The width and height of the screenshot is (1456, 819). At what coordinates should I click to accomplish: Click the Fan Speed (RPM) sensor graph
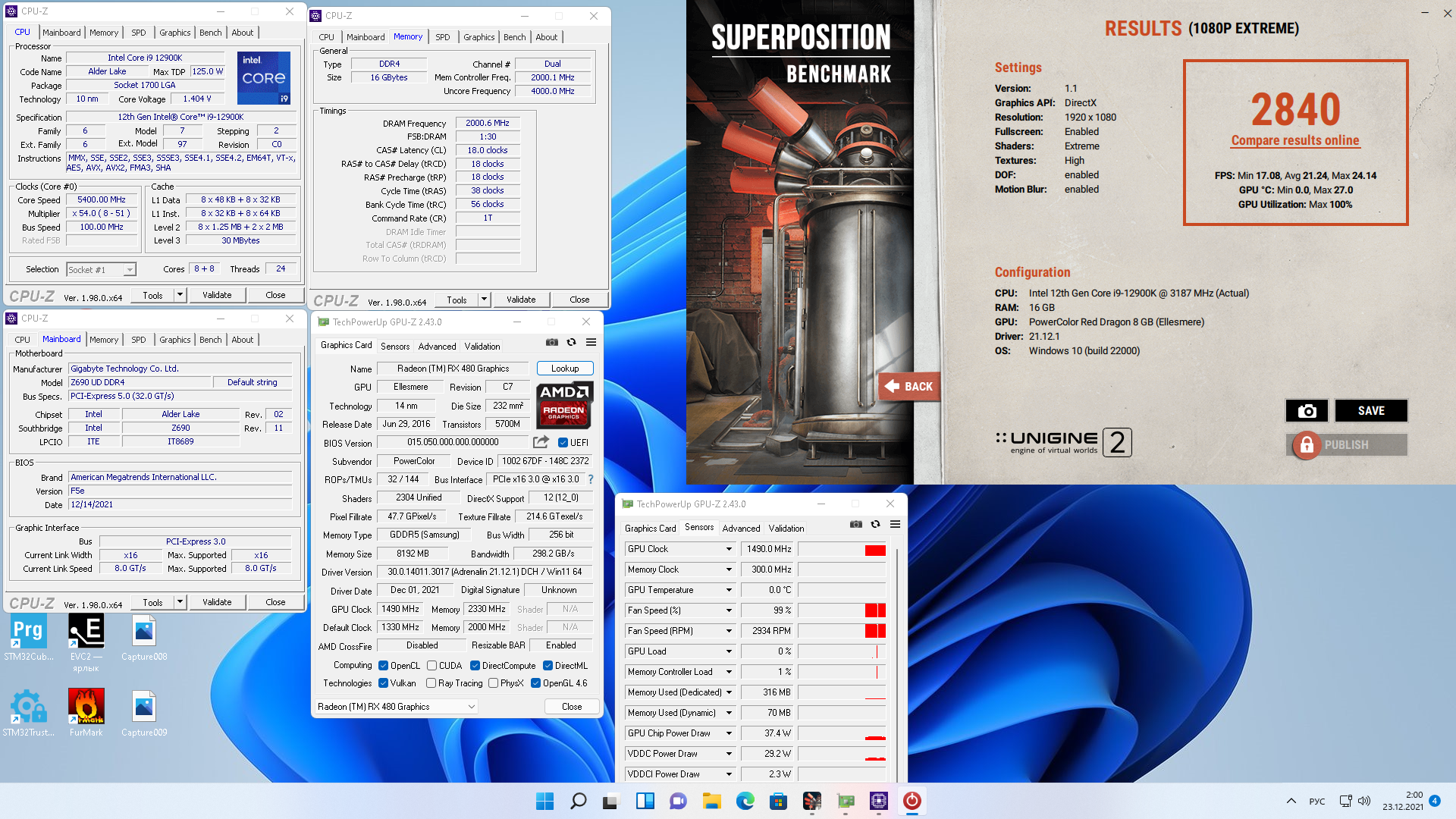842,631
